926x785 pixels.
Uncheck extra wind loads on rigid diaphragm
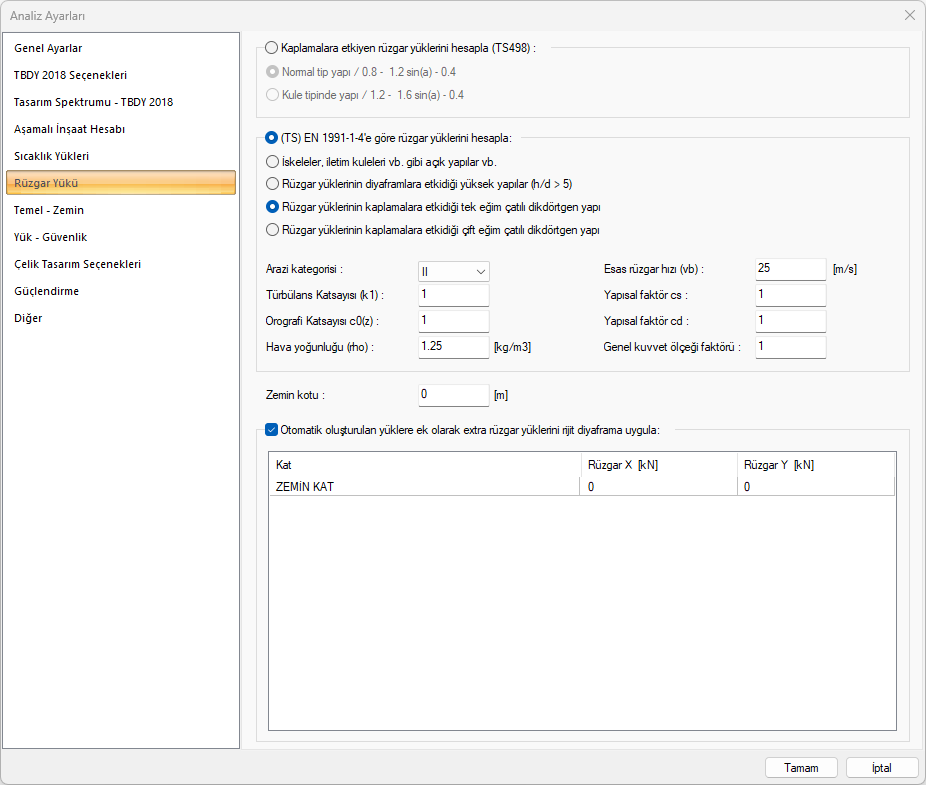tap(272, 430)
